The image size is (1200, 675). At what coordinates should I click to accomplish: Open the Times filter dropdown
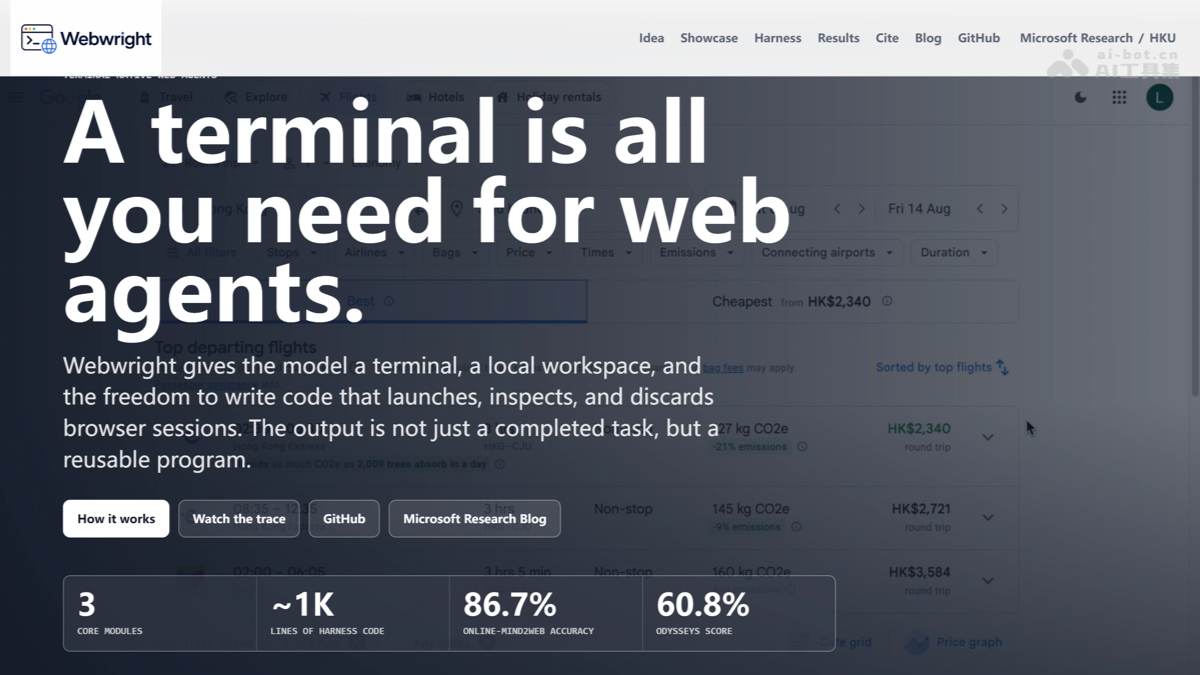606,253
